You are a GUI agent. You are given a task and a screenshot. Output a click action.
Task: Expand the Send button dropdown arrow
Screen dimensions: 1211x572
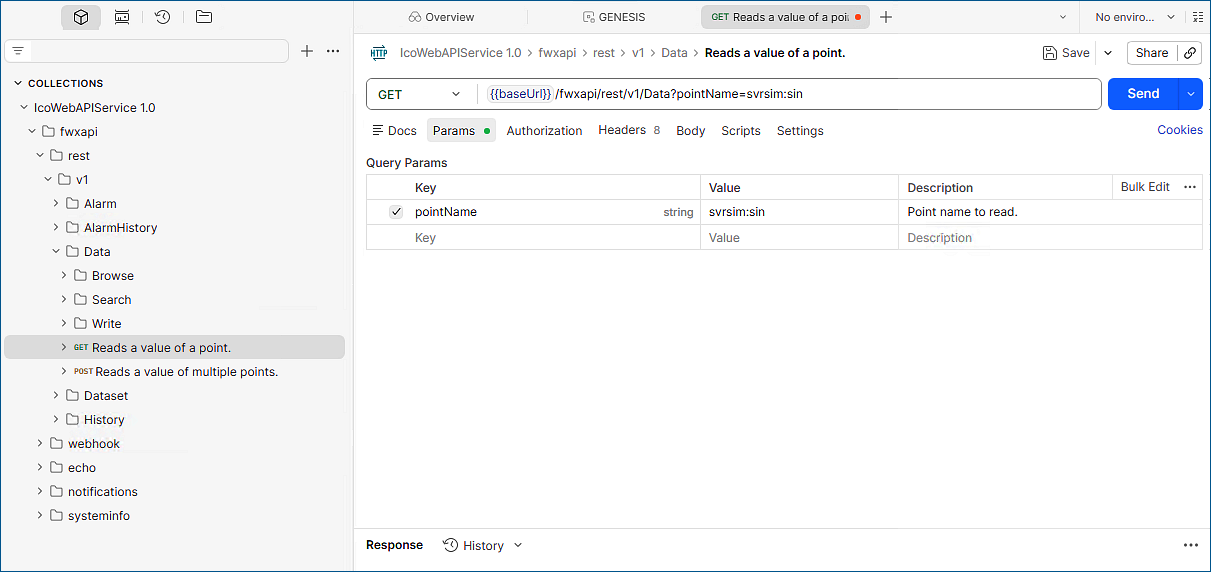coord(1190,94)
